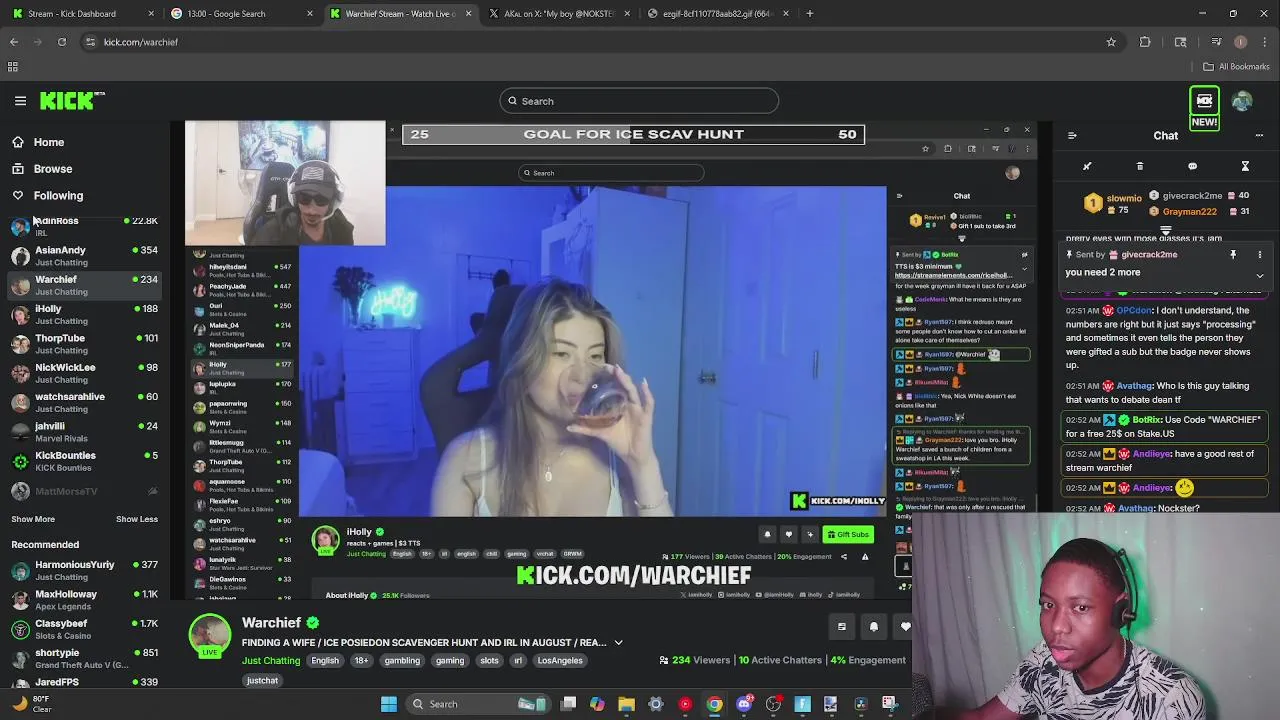Select Warchief channel in Following list
Image resolution: width=1280 pixels, height=720 pixels.
coord(84,285)
